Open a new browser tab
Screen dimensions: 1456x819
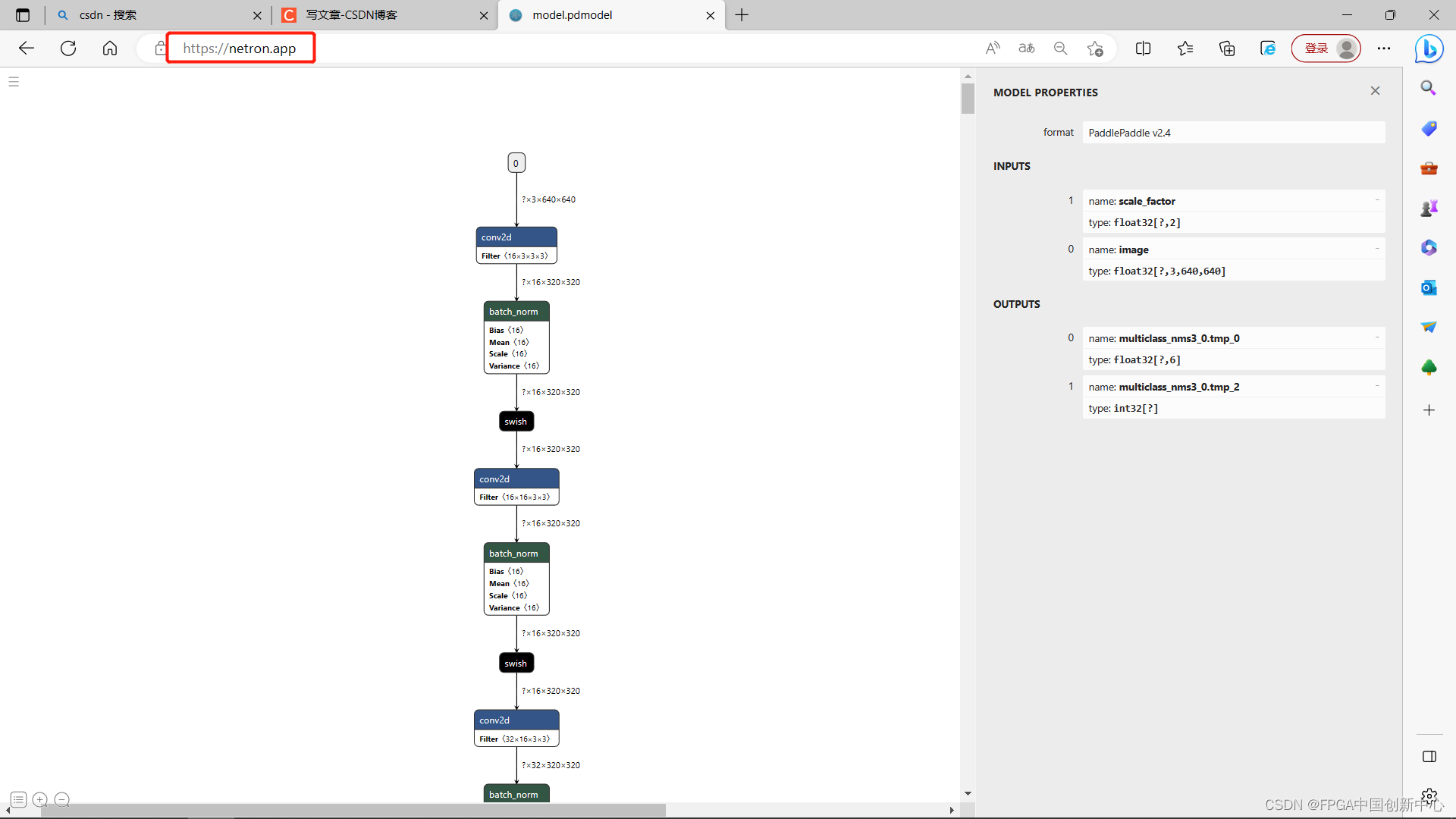pos(742,15)
